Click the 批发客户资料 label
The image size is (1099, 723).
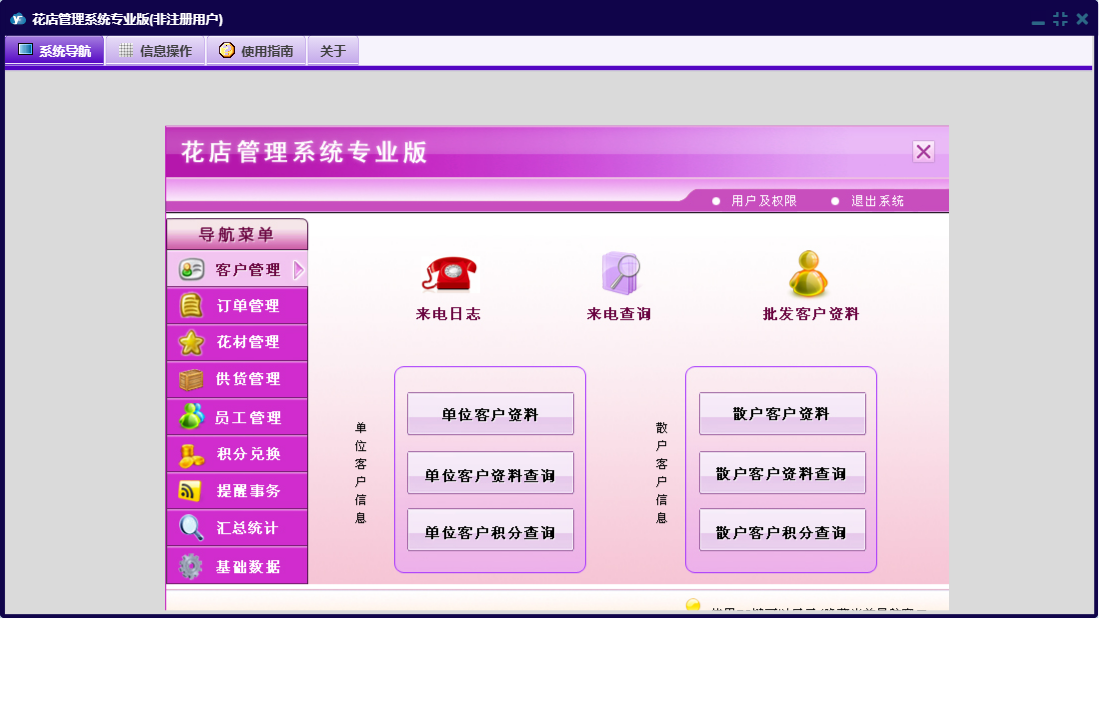[x=811, y=314]
